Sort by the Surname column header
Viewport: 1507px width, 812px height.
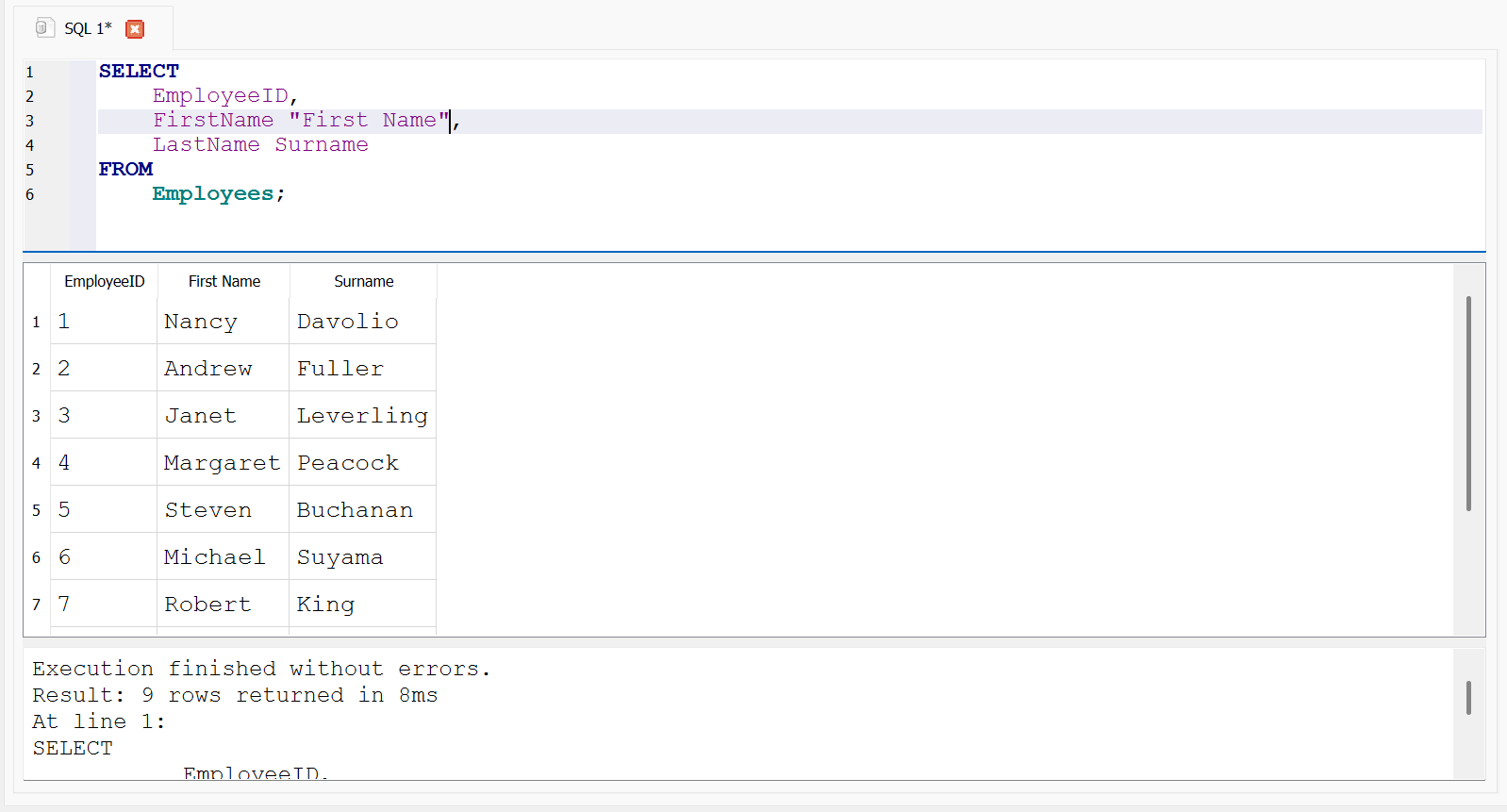coord(363,282)
